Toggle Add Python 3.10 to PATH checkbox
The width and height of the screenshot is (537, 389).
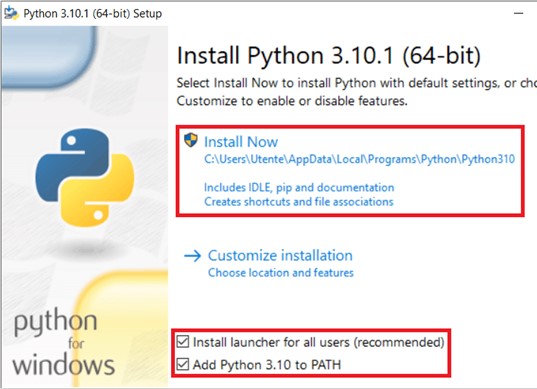click(x=183, y=364)
